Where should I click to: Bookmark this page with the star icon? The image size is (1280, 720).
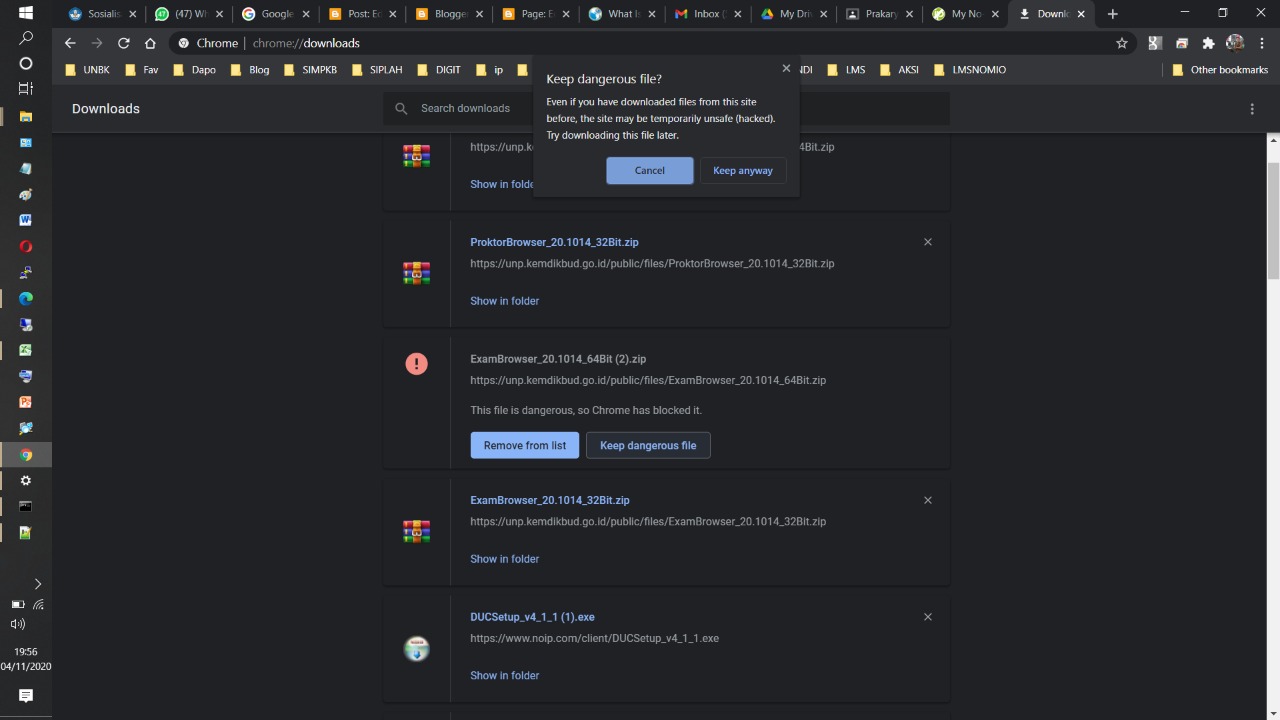tap(1122, 43)
